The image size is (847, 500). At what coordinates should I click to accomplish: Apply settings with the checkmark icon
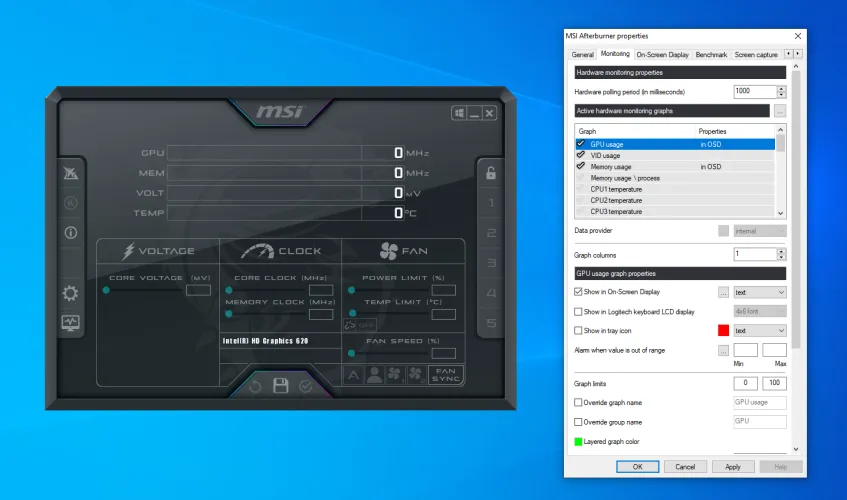(306, 386)
